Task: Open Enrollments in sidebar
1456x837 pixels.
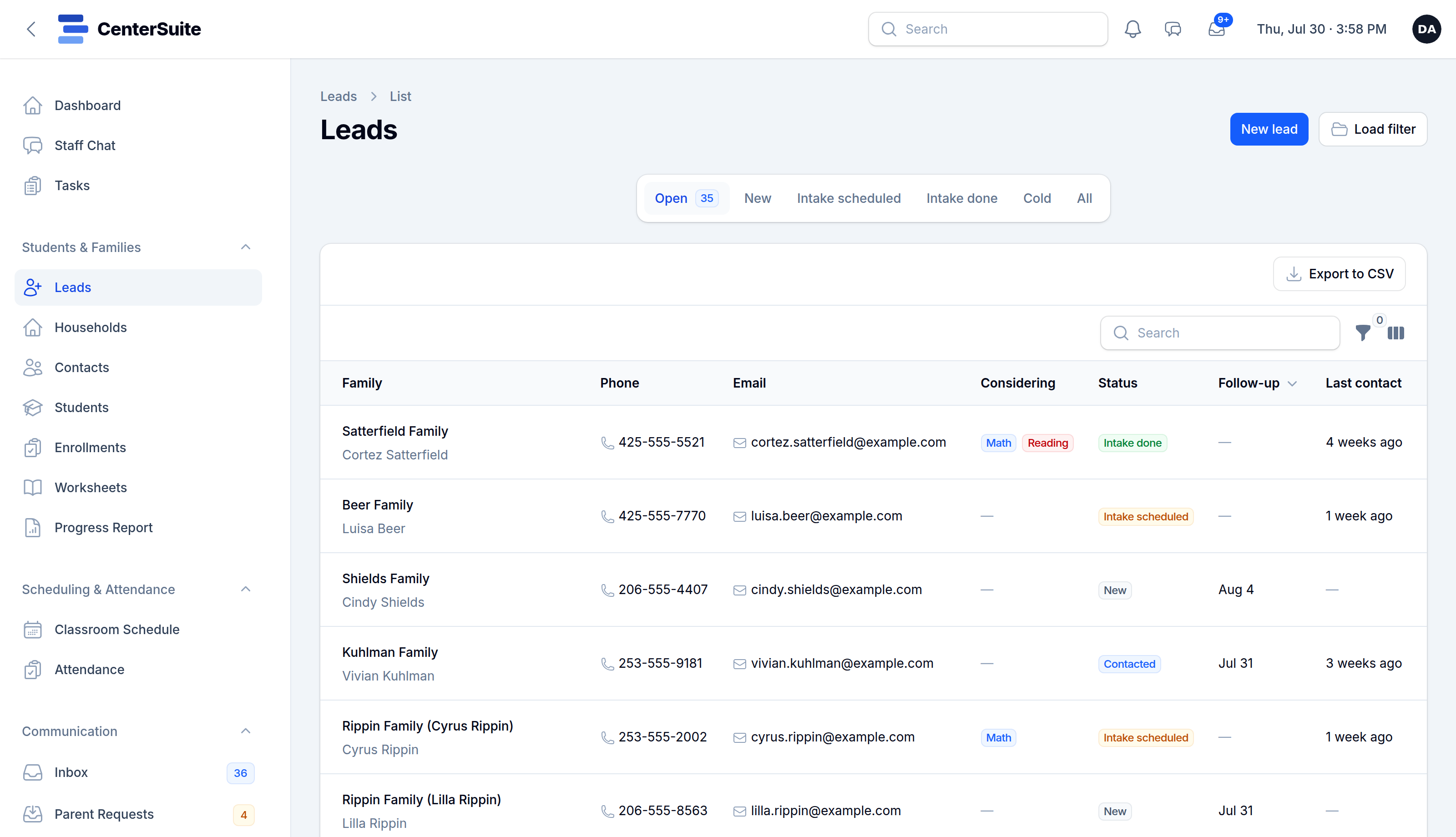Action: point(138,448)
